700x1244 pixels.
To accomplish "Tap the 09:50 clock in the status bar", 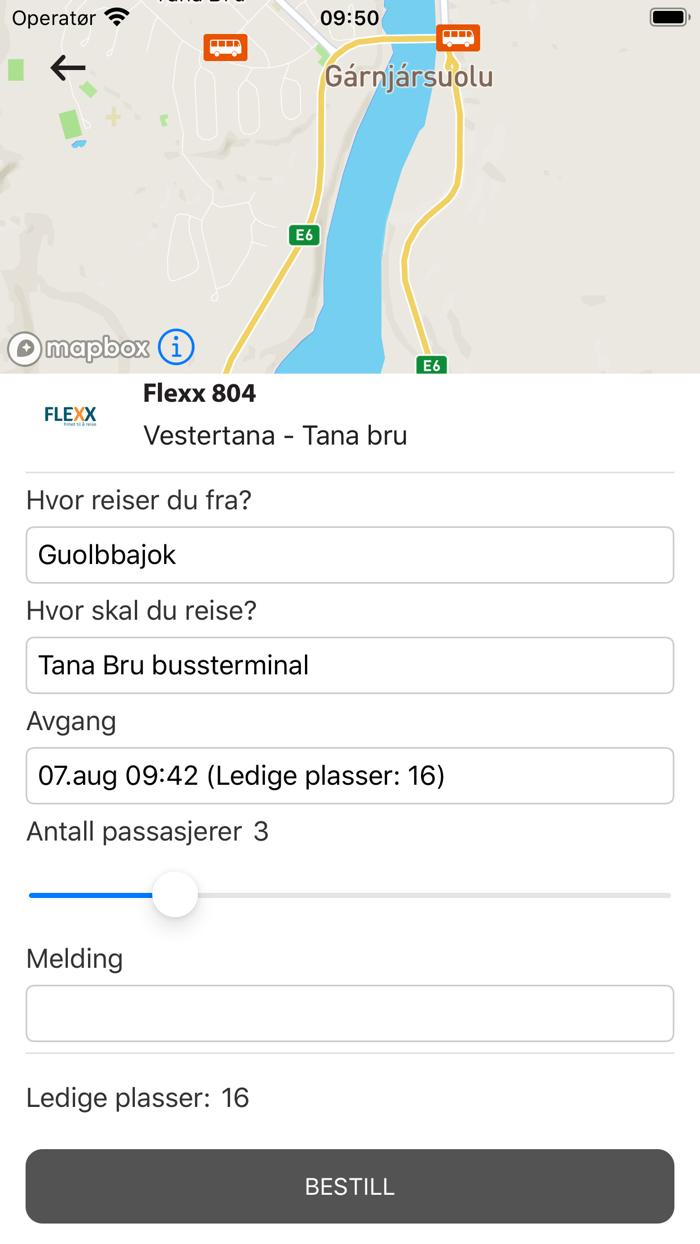I will [349, 17].
